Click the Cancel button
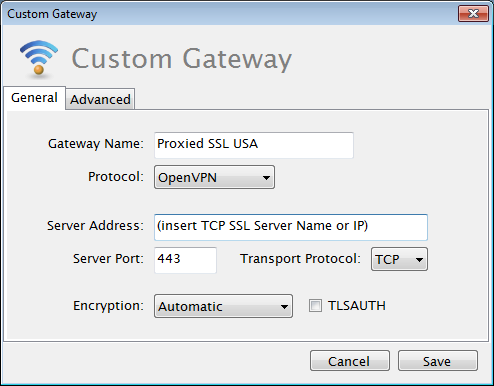The height and width of the screenshot is (386, 494). pos(350,361)
